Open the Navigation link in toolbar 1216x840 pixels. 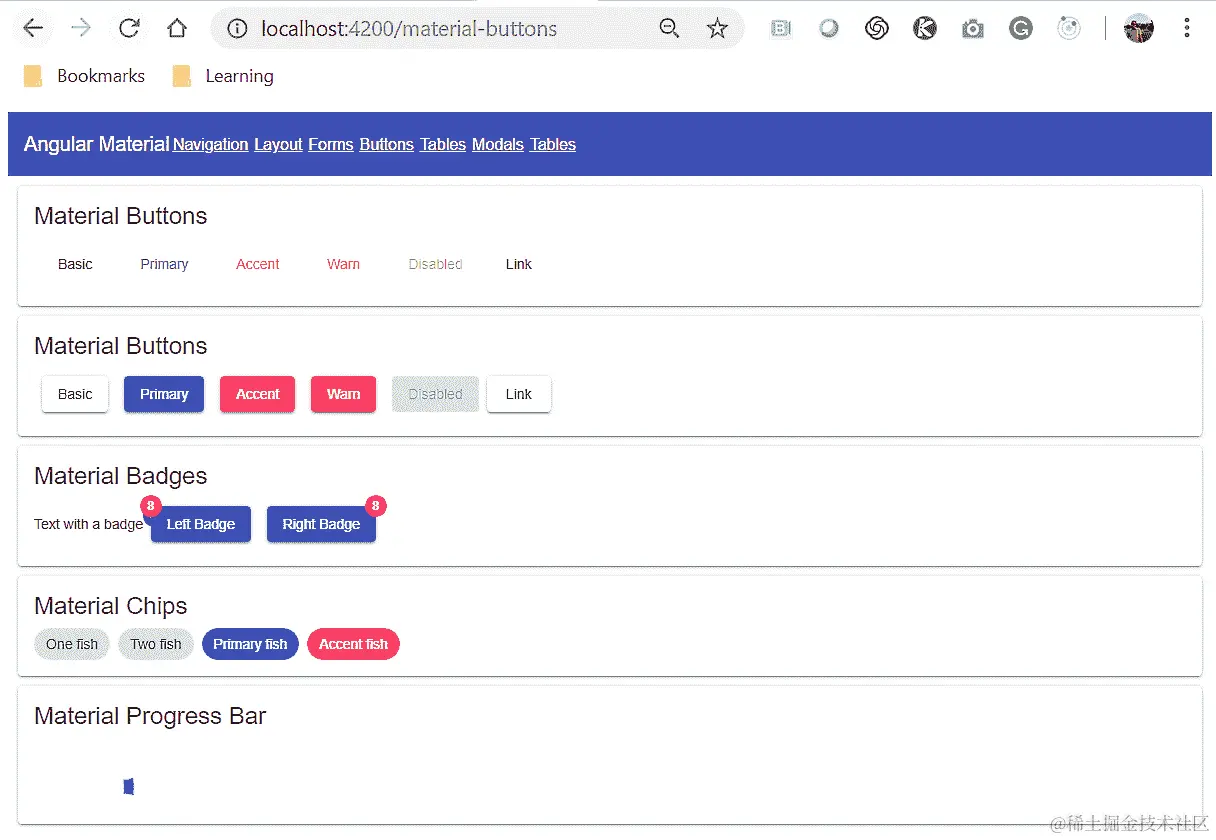(x=210, y=145)
